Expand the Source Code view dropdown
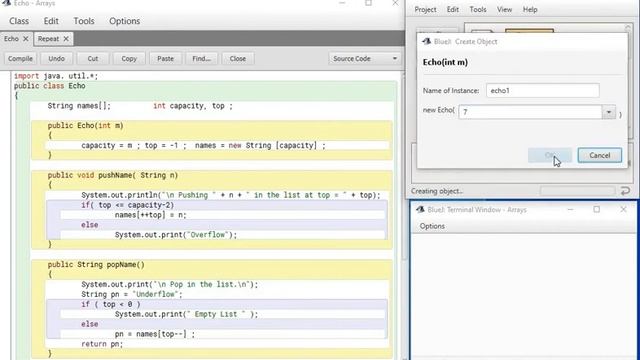The height and width of the screenshot is (360, 640). (x=364, y=59)
